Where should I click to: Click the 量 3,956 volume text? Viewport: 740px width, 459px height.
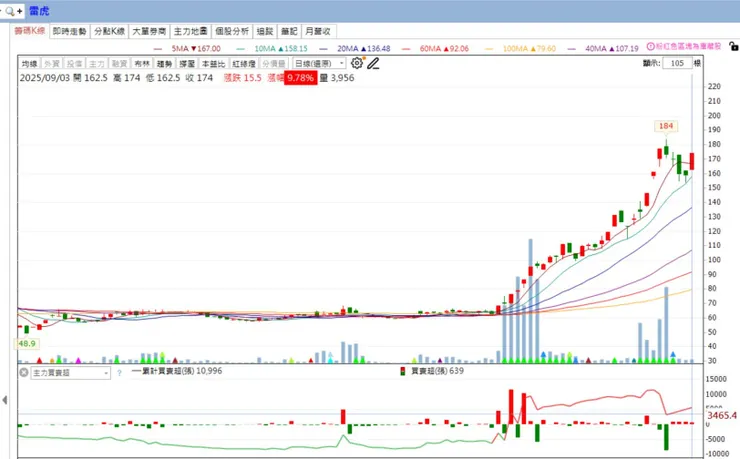coord(337,78)
